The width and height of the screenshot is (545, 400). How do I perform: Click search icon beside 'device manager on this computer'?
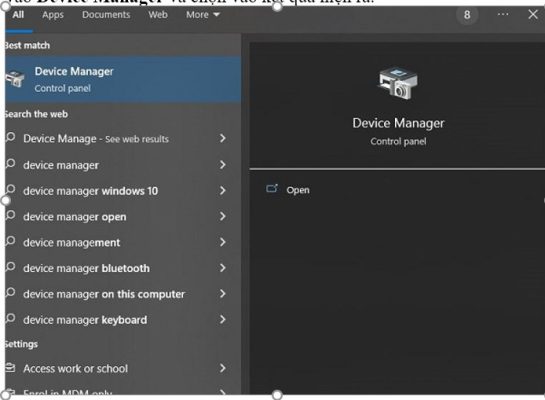(10, 293)
